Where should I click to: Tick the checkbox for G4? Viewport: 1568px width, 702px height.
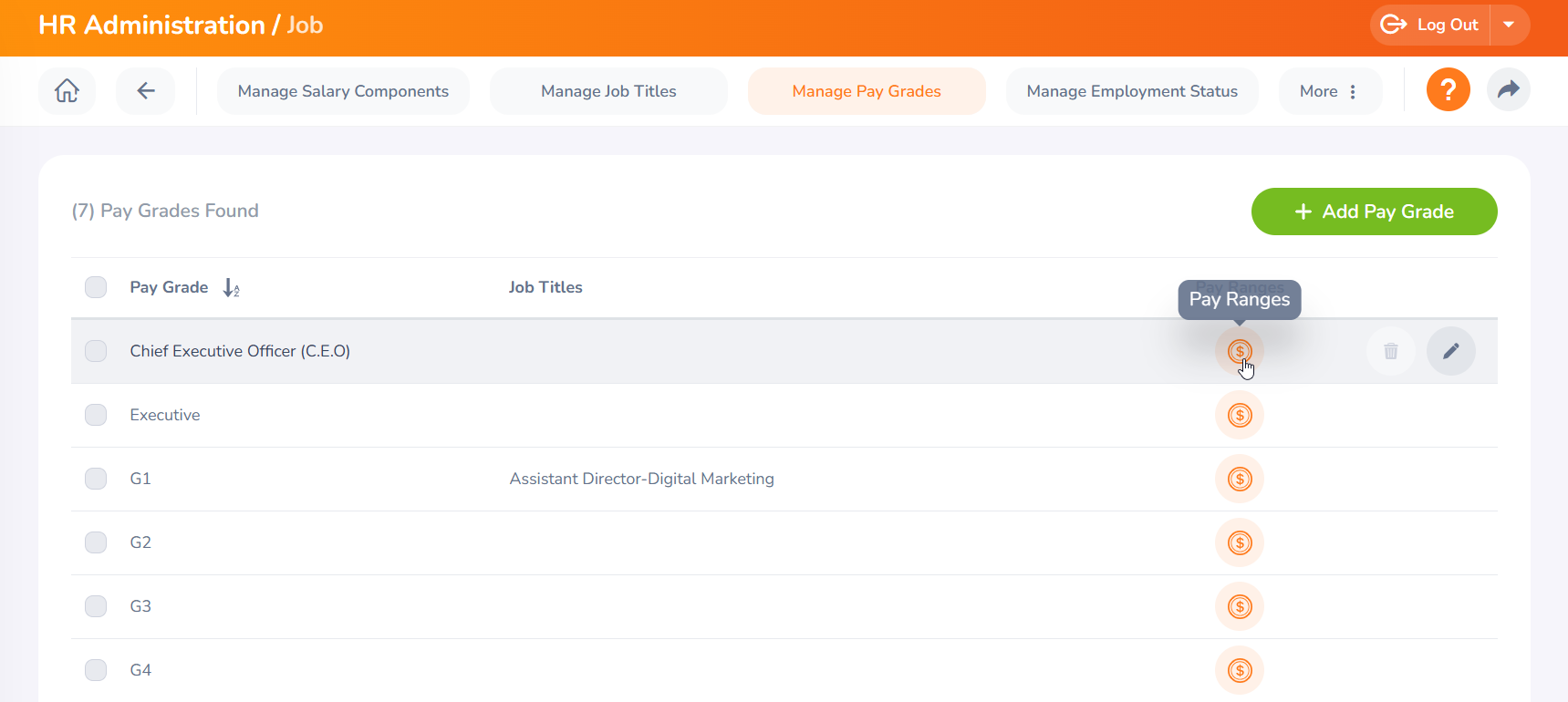[96, 671]
